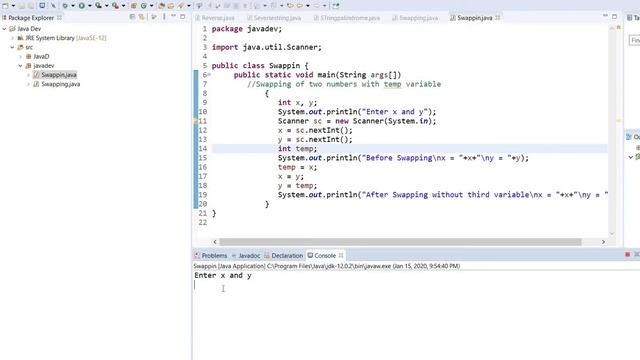Click the editor vertical scrollbar down arrow

pos(612,233)
